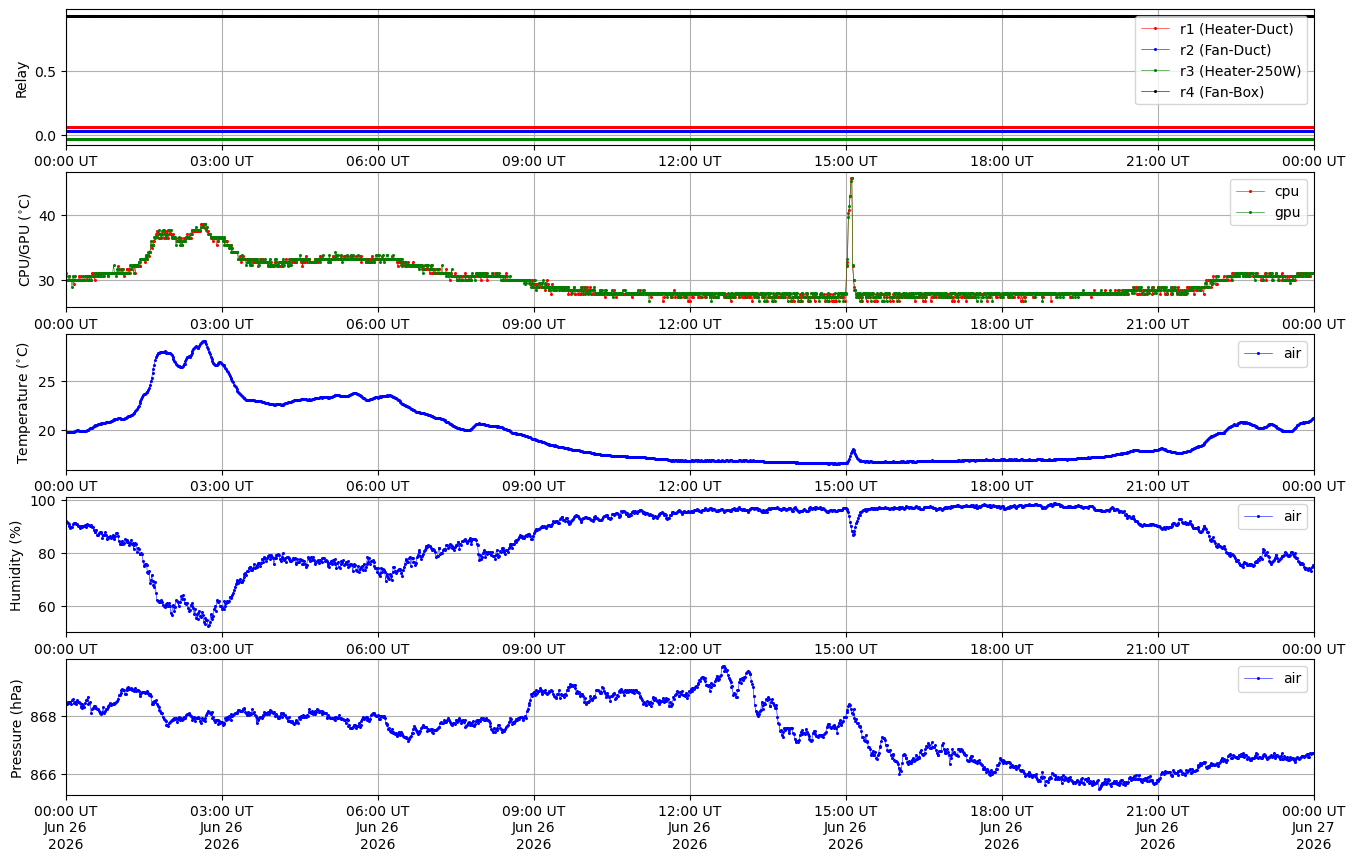Screen dimensions: 1355x861
Task: Click 21:00 UT under the Relay plot
Action: [x=1158, y=160]
